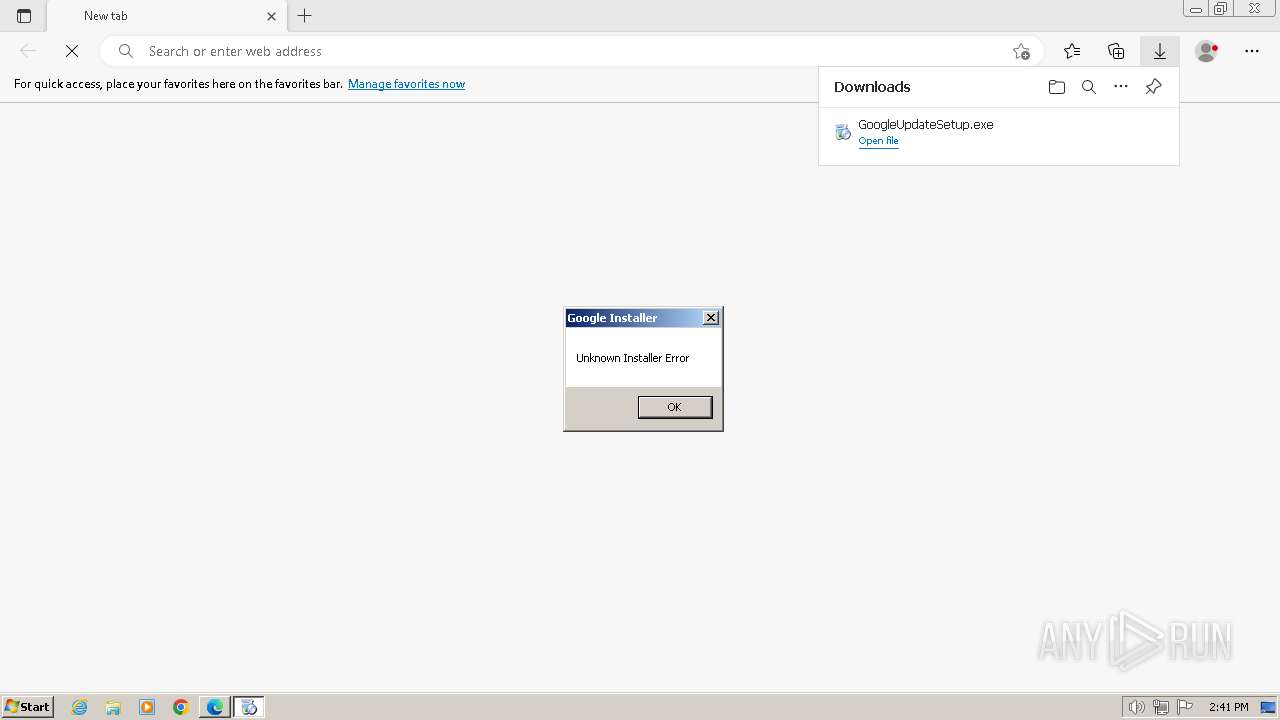Stop loading the page
This screenshot has width=1280, height=720.
coord(72,51)
